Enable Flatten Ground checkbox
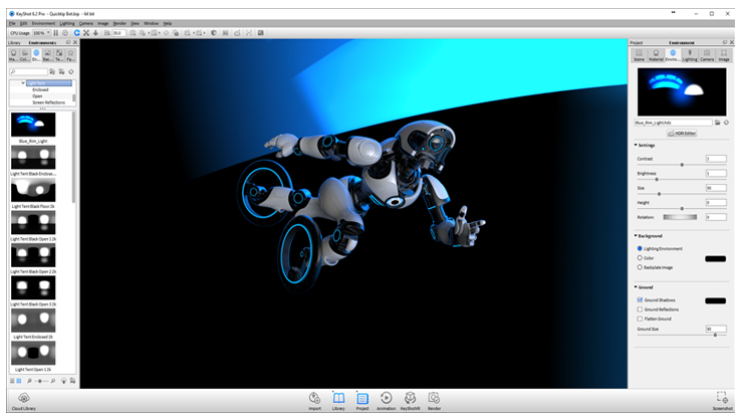 point(640,319)
